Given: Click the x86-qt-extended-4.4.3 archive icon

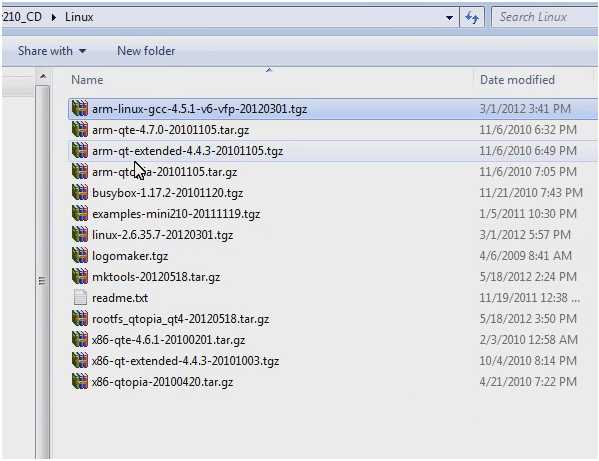Looking at the screenshot, I should tap(80, 361).
